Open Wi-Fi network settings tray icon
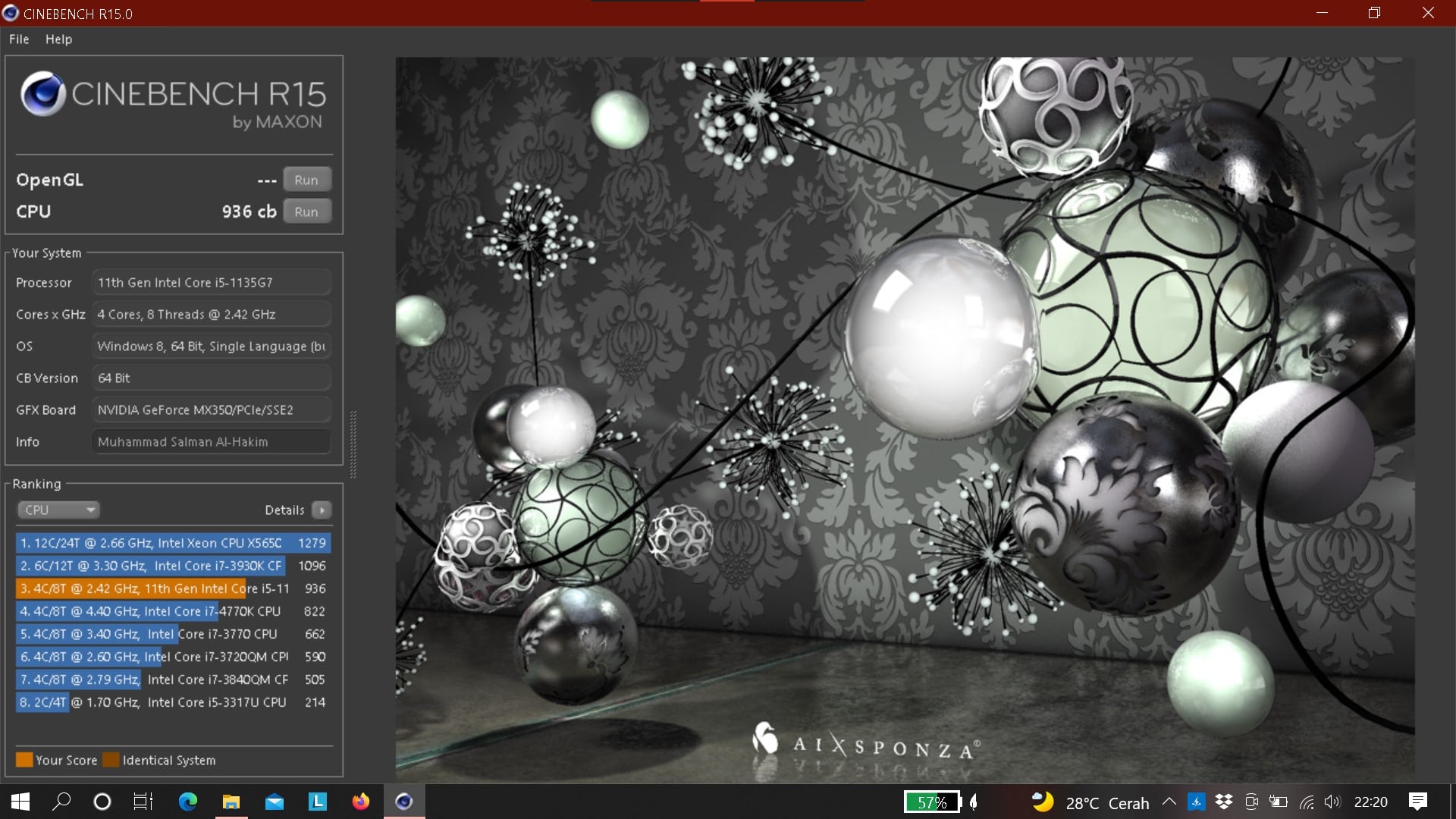 pyautogui.click(x=1306, y=802)
